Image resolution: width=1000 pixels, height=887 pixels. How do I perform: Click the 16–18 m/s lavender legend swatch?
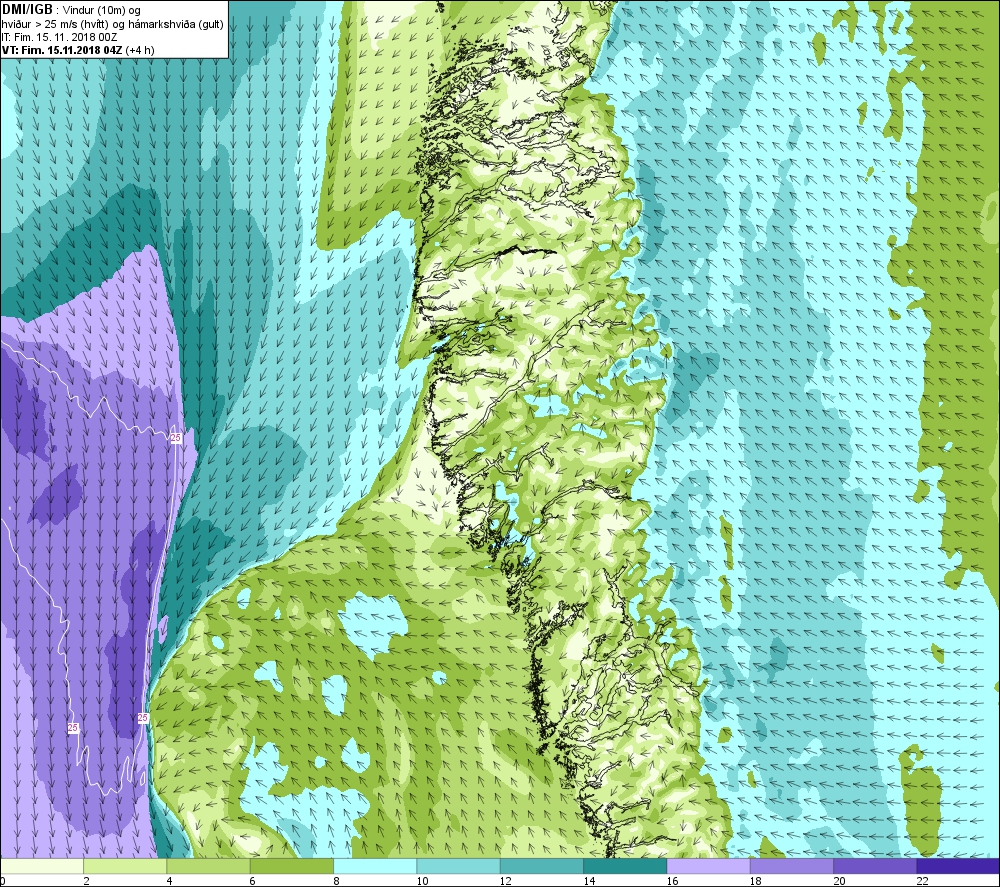(x=709, y=866)
